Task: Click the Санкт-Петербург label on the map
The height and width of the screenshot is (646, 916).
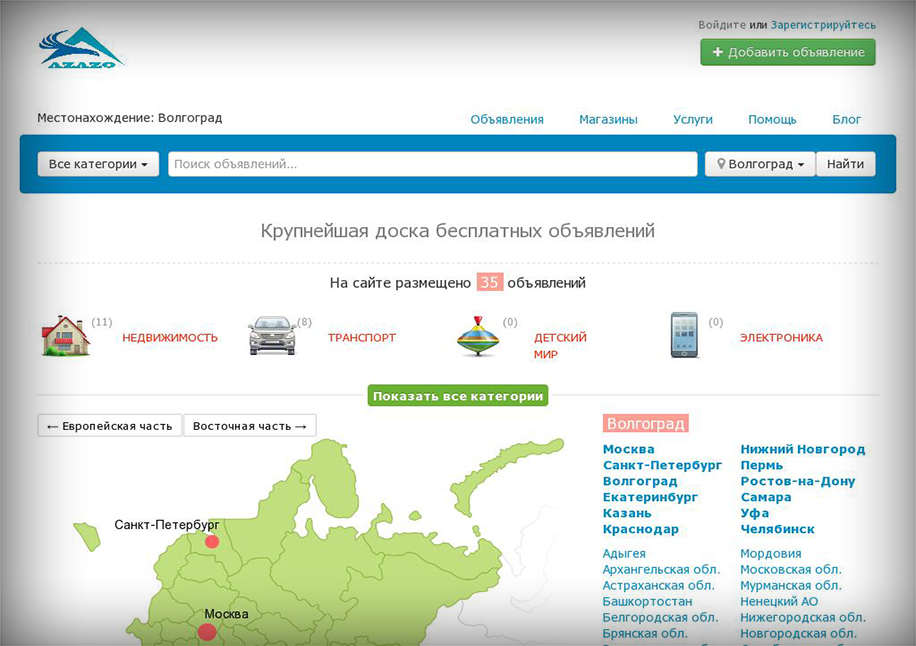Action: (166, 525)
